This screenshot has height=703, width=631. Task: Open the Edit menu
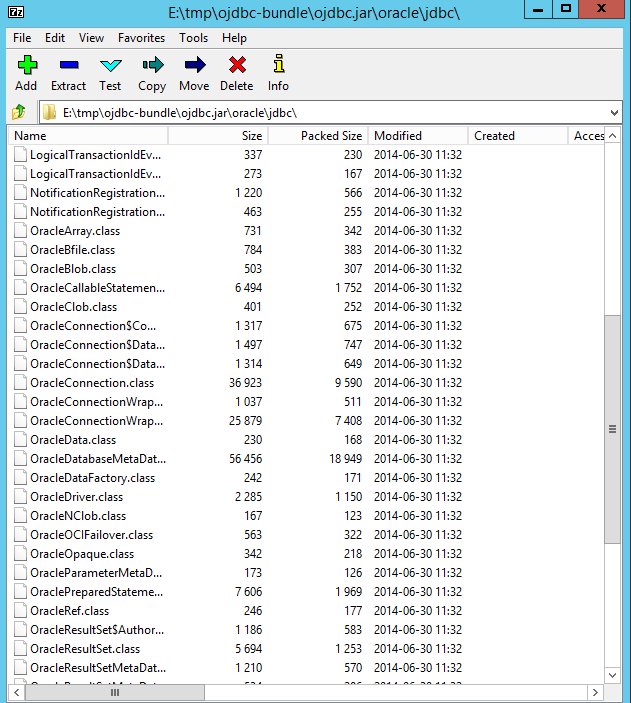click(x=55, y=38)
